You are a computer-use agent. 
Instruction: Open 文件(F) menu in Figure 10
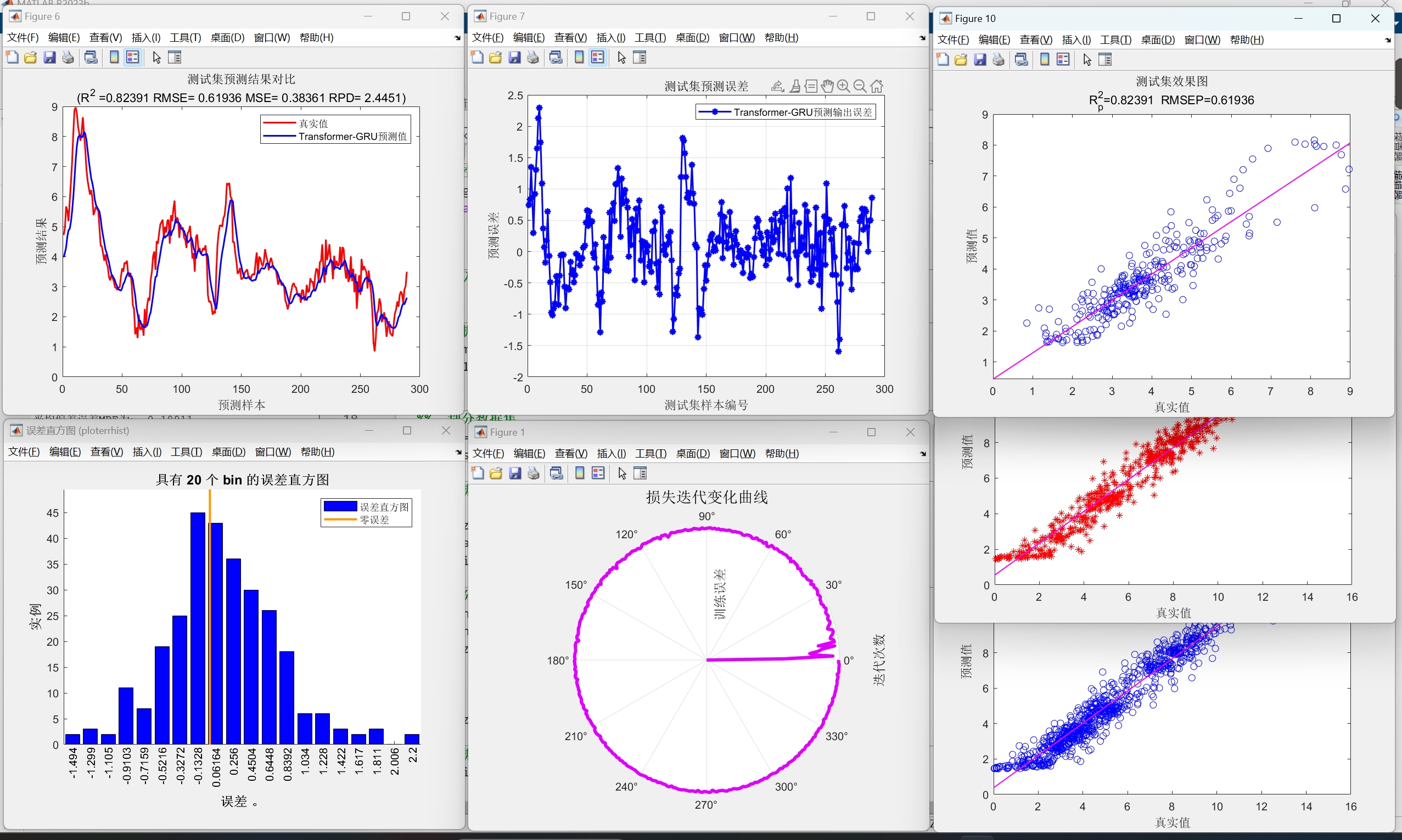[953, 40]
